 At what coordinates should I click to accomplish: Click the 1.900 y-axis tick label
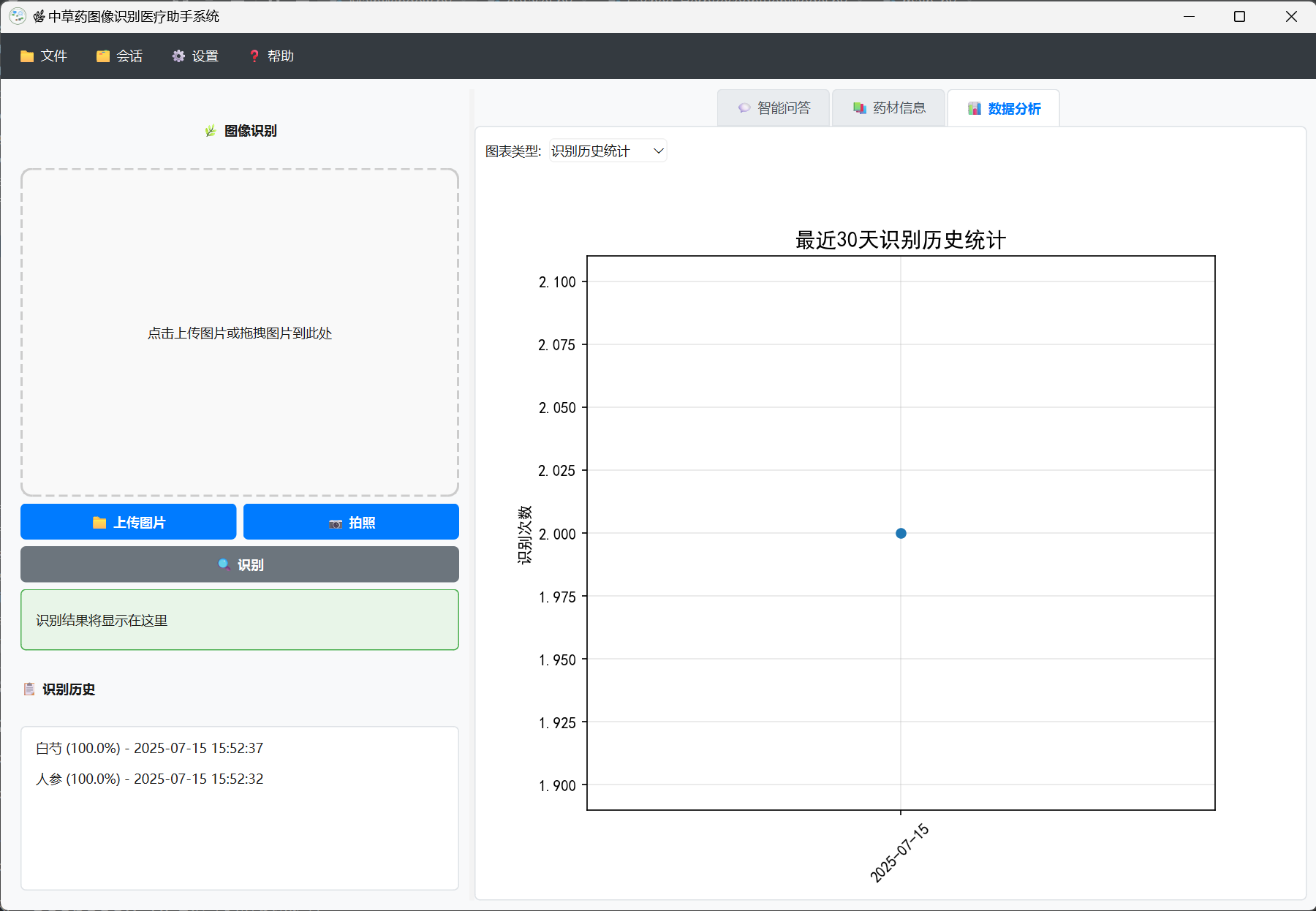pos(557,786)
